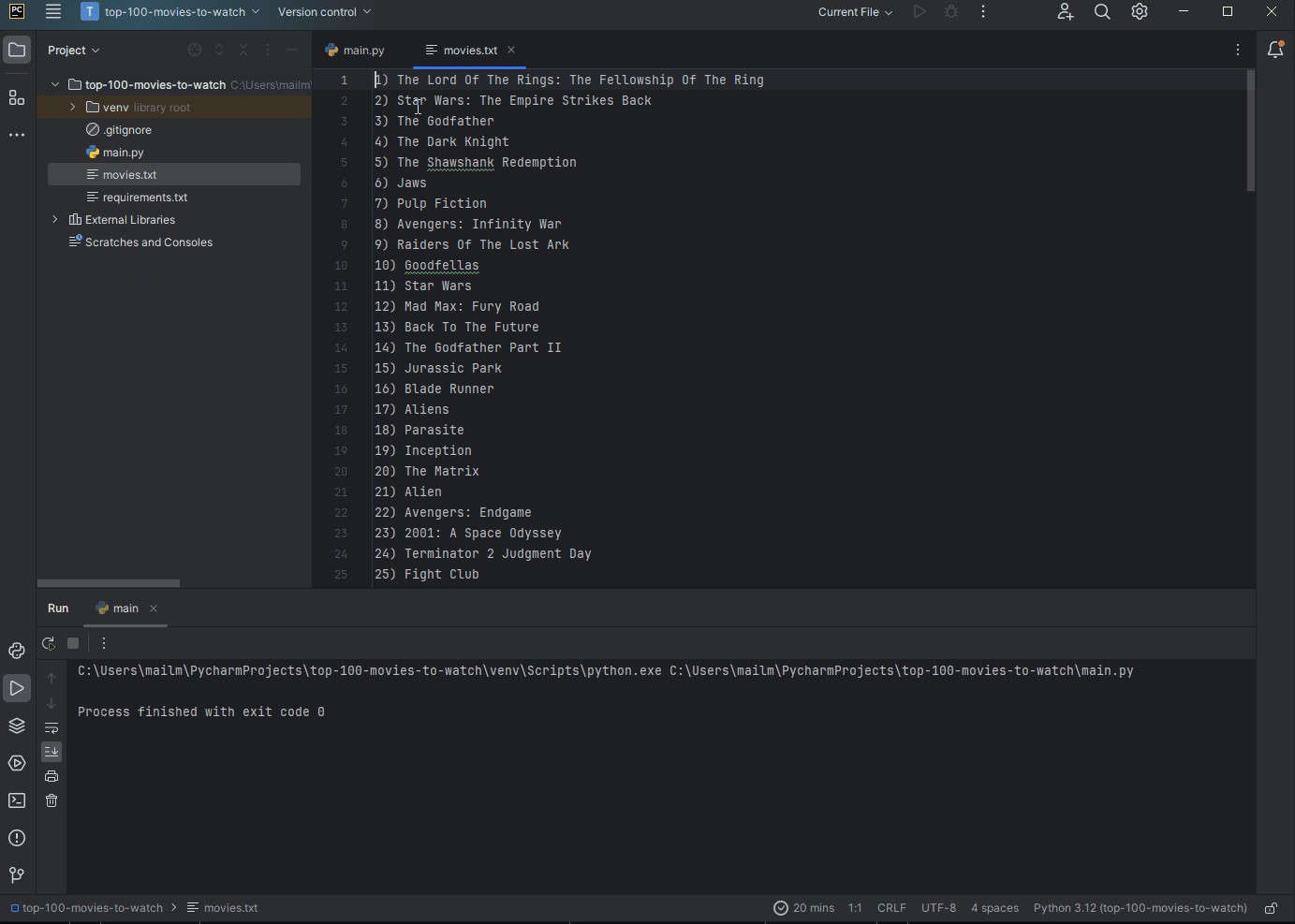This screenshot has height=924, width=1295.
Task: Select the movies.txt editor tab
Action: (470, 51)
